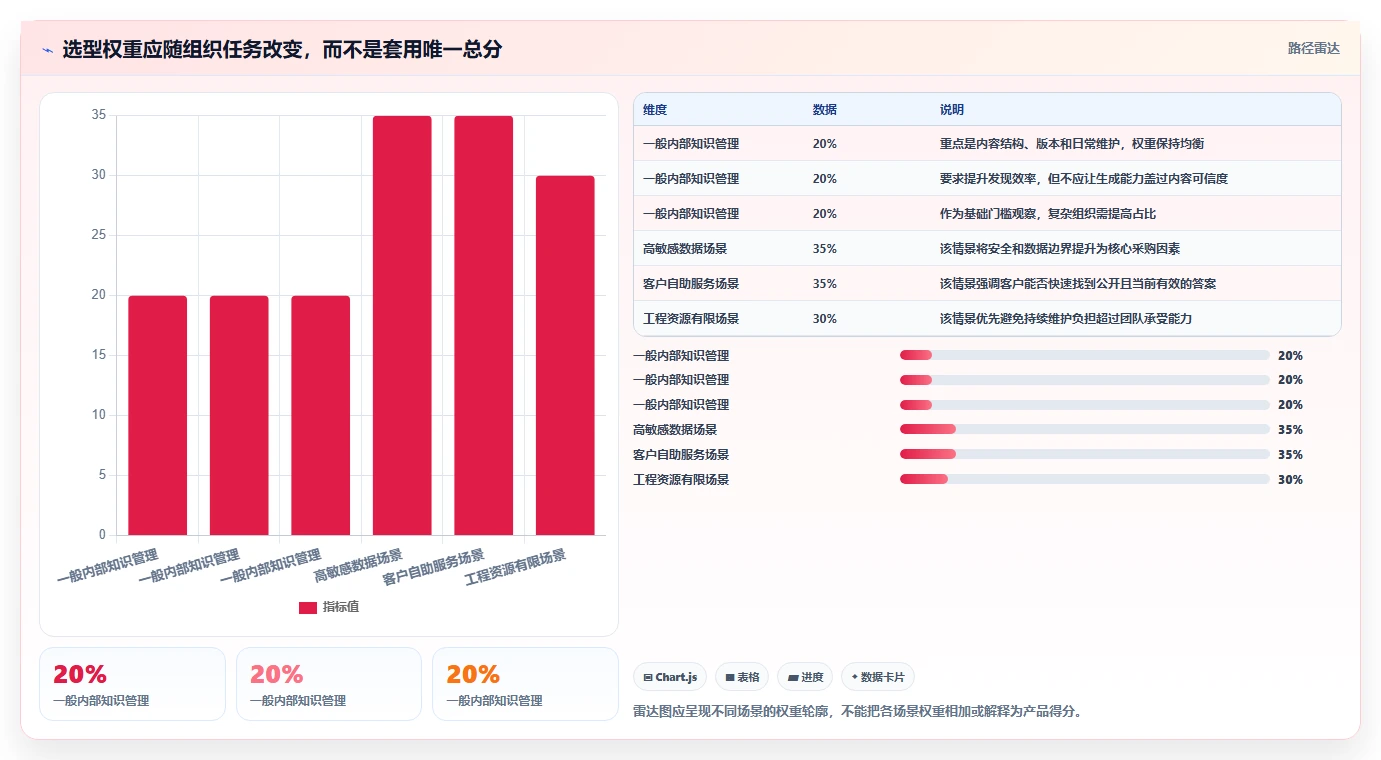Click the 高敏感数据场景 progress bar
This screenshot has height=760, width=1381.
[1084, 429]
